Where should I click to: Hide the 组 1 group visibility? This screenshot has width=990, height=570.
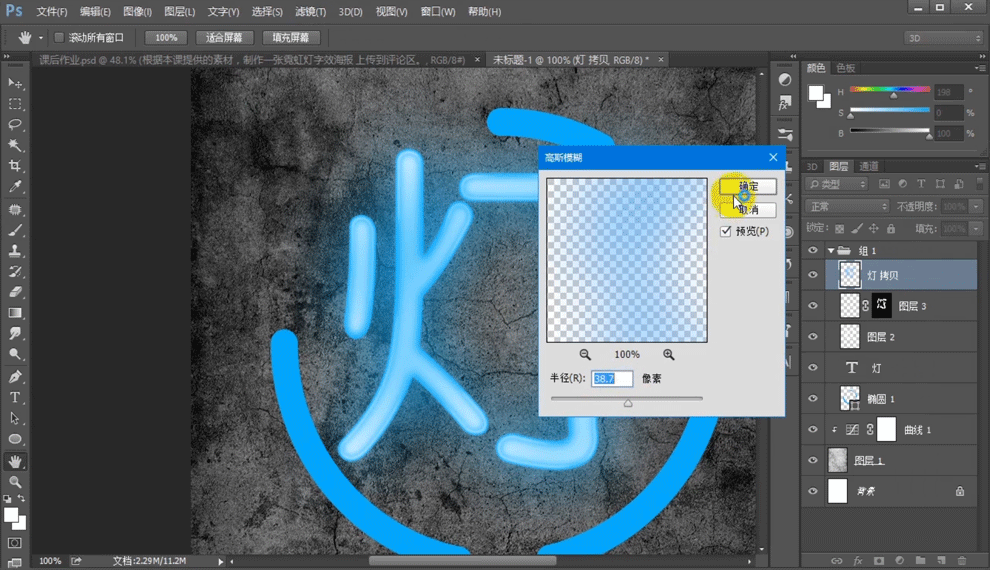[x=813, y=251]
